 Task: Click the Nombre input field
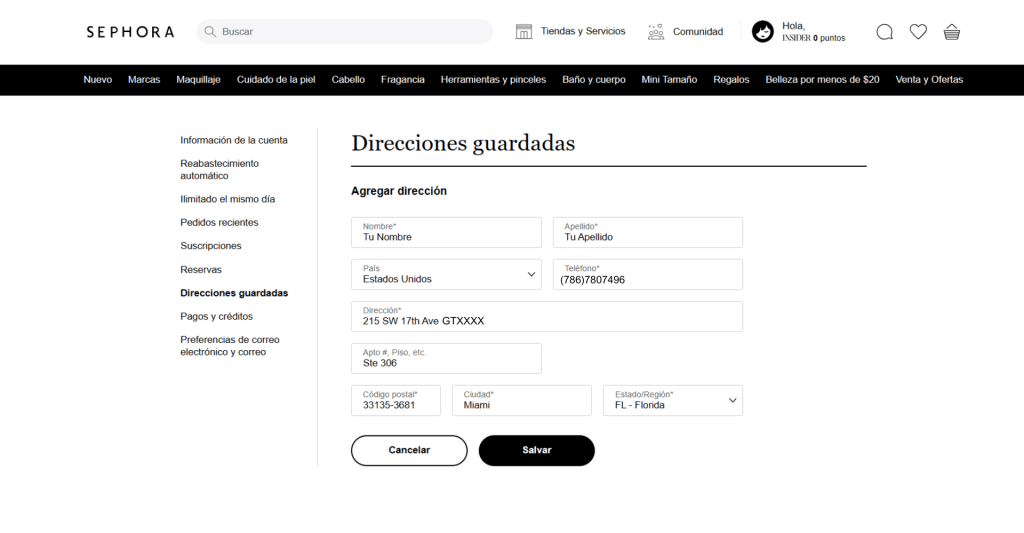click(446, 233)
